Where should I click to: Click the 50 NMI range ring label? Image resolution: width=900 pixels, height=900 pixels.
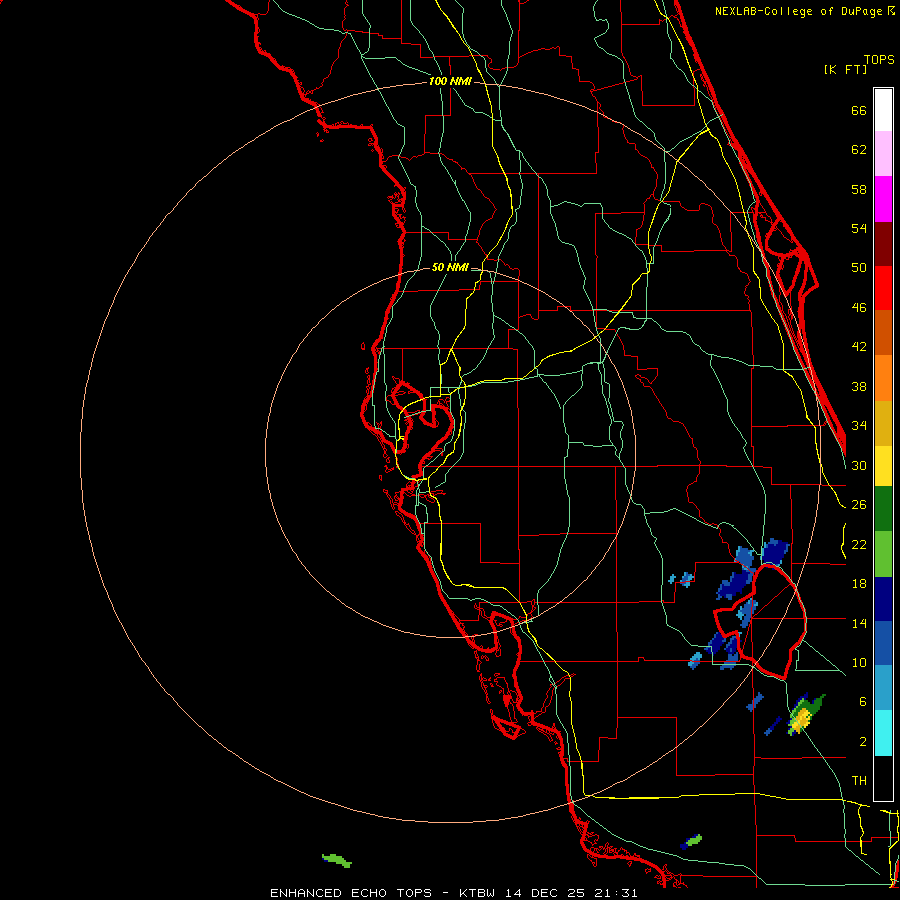click(x=450, y=267)
